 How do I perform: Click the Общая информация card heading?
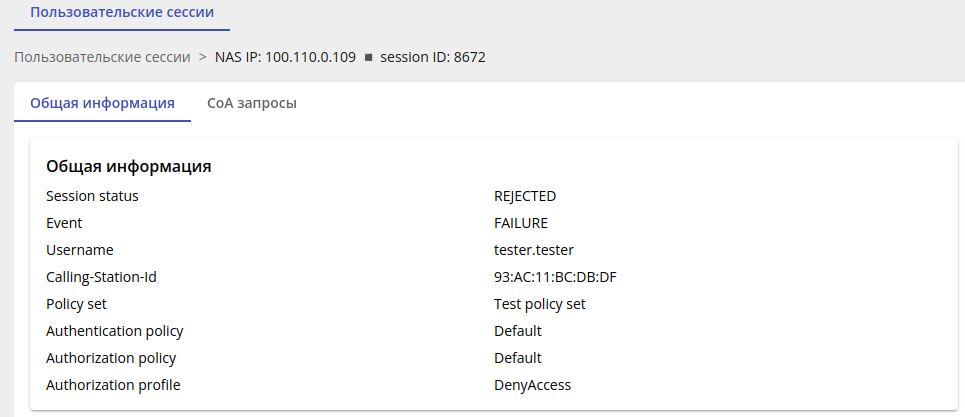point(128,167)
